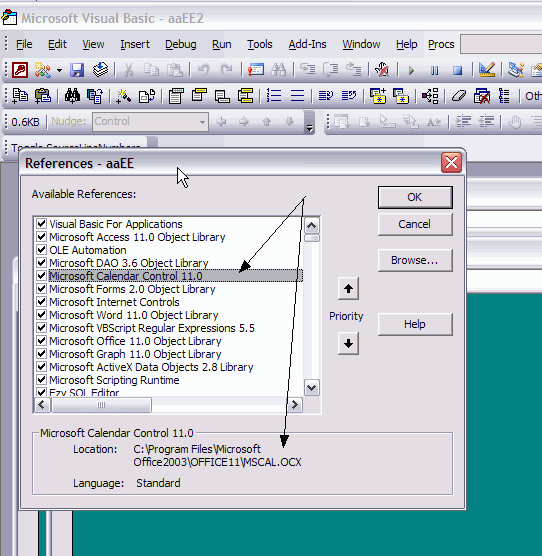Click the magic wand icon in second toolbar
542x556 pixels.
click(x=123, y=96)
